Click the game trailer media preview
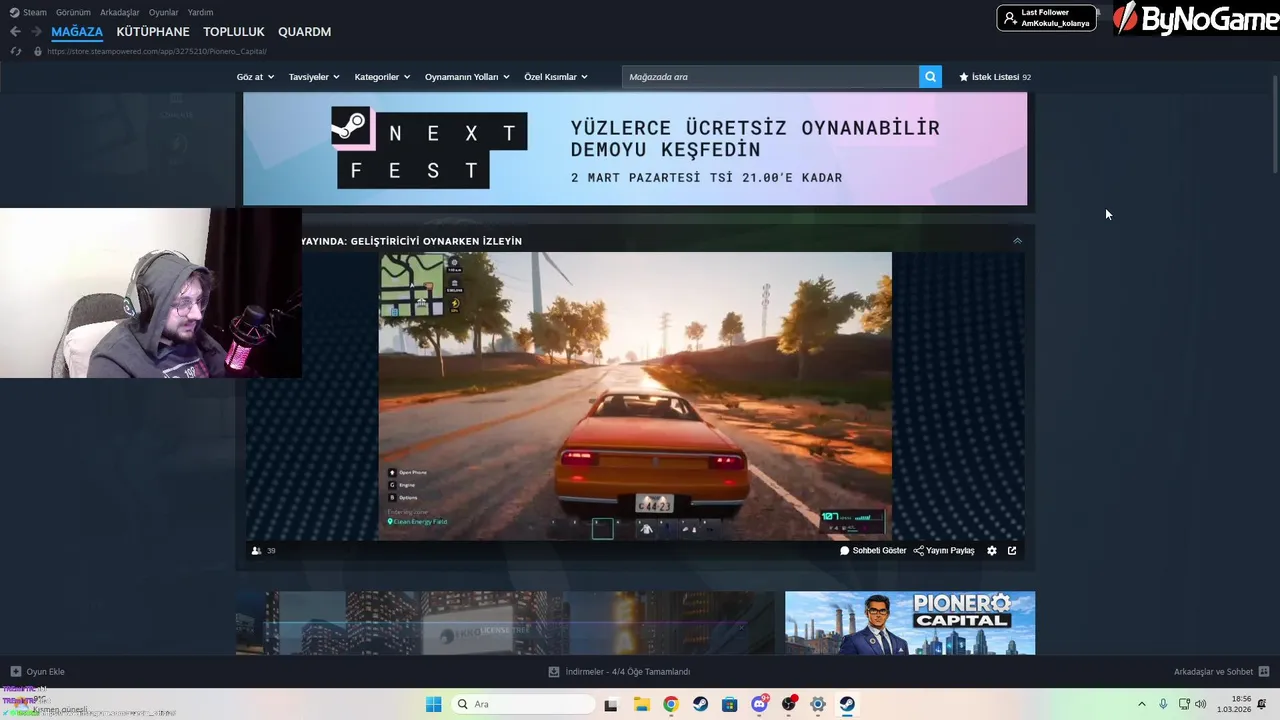This screenshot has height=720, width=1280. click(505, 623)
